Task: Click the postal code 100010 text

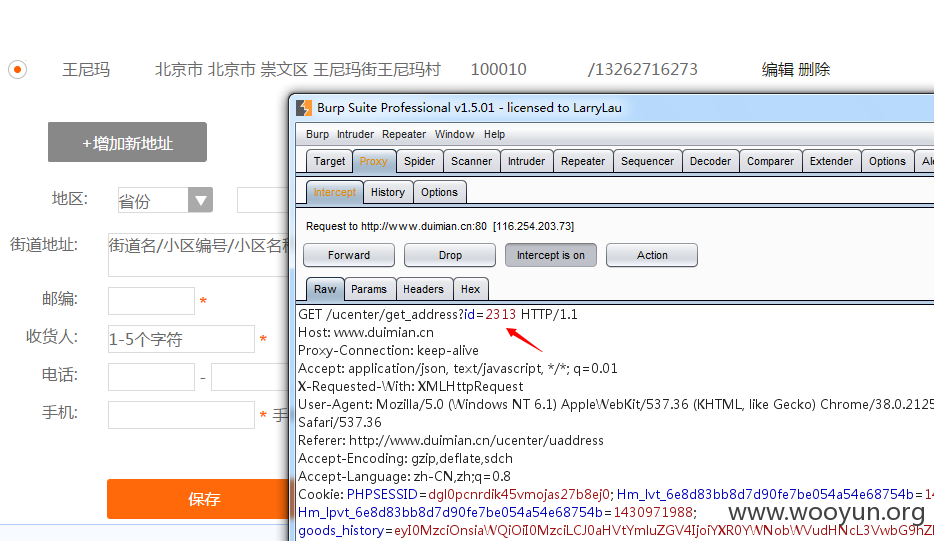Action: [499, 70]
